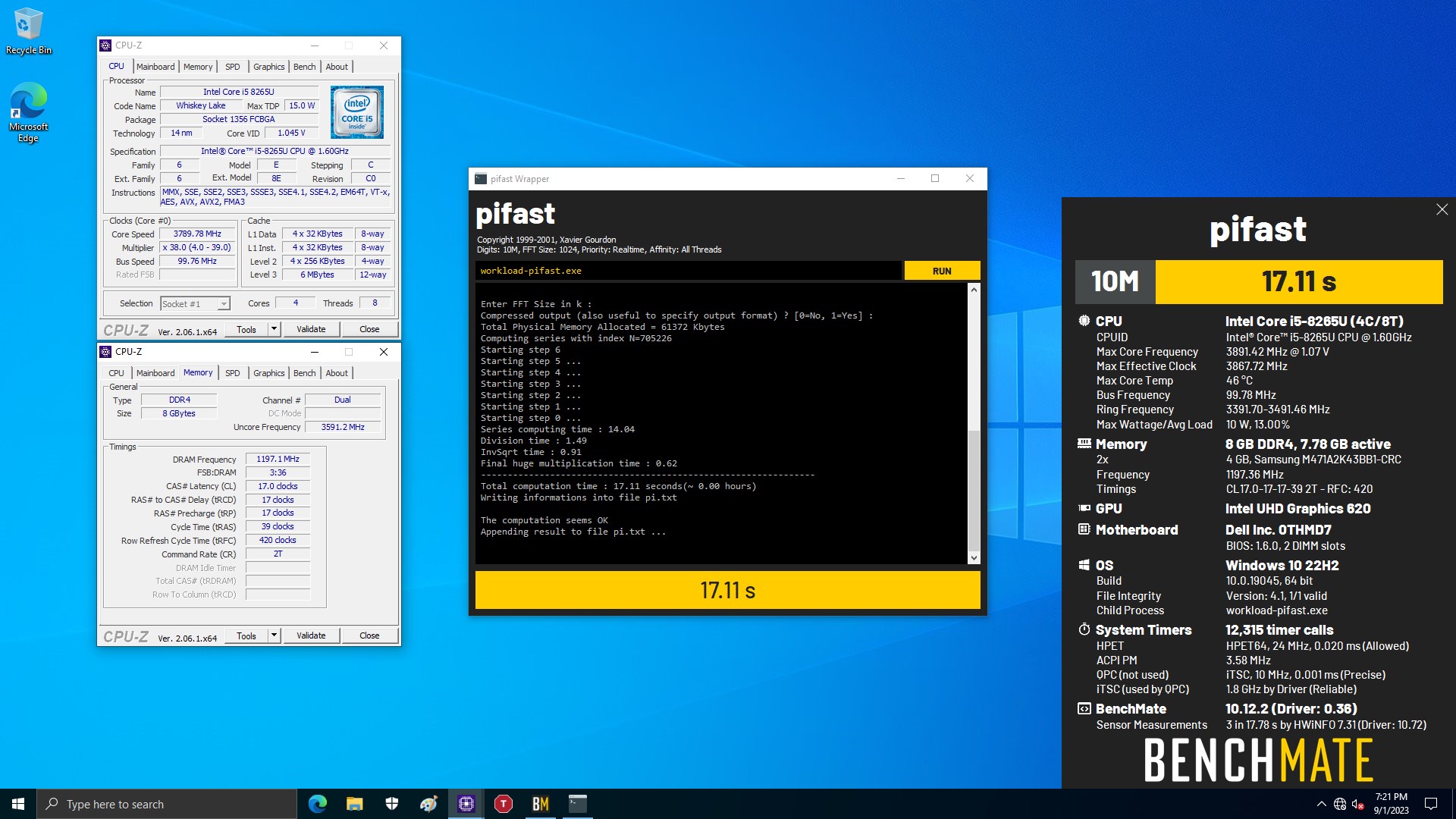Viewport: 1456px width, 819px height.
Task: Click Close button in bottom CPU-Z window
Action: 369,635
